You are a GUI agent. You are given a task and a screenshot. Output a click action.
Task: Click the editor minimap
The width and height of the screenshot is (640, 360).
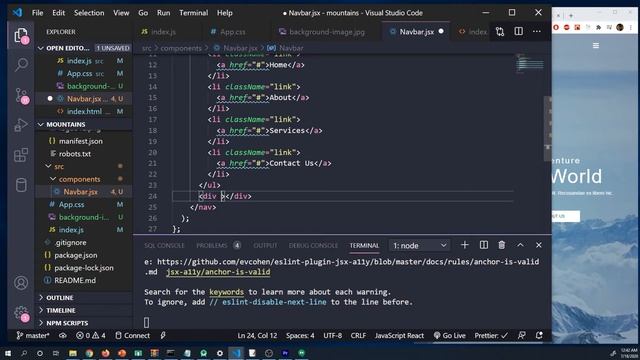coord(529,64)
